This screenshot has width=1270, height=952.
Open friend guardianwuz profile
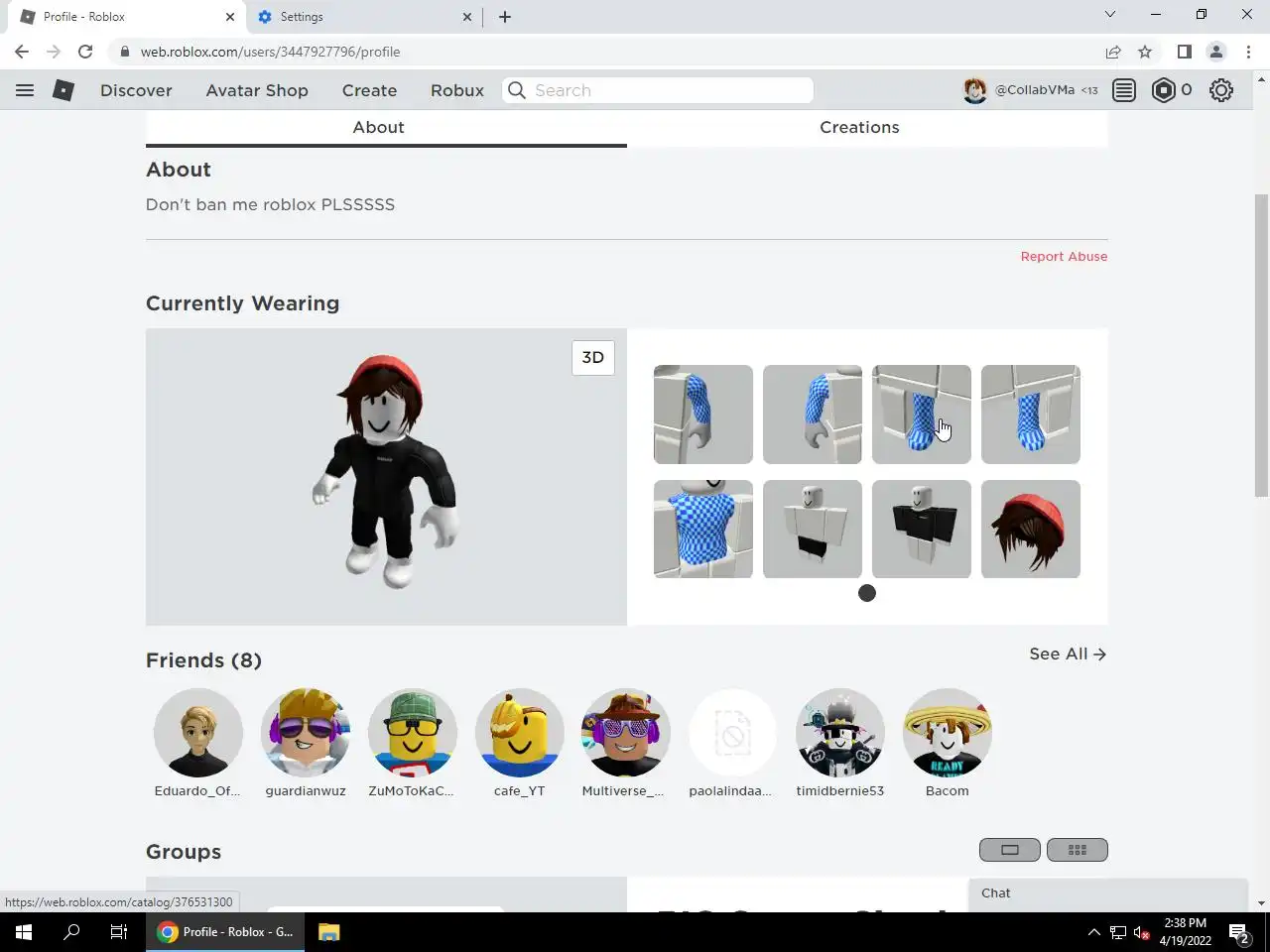click(x=306, y=733)
